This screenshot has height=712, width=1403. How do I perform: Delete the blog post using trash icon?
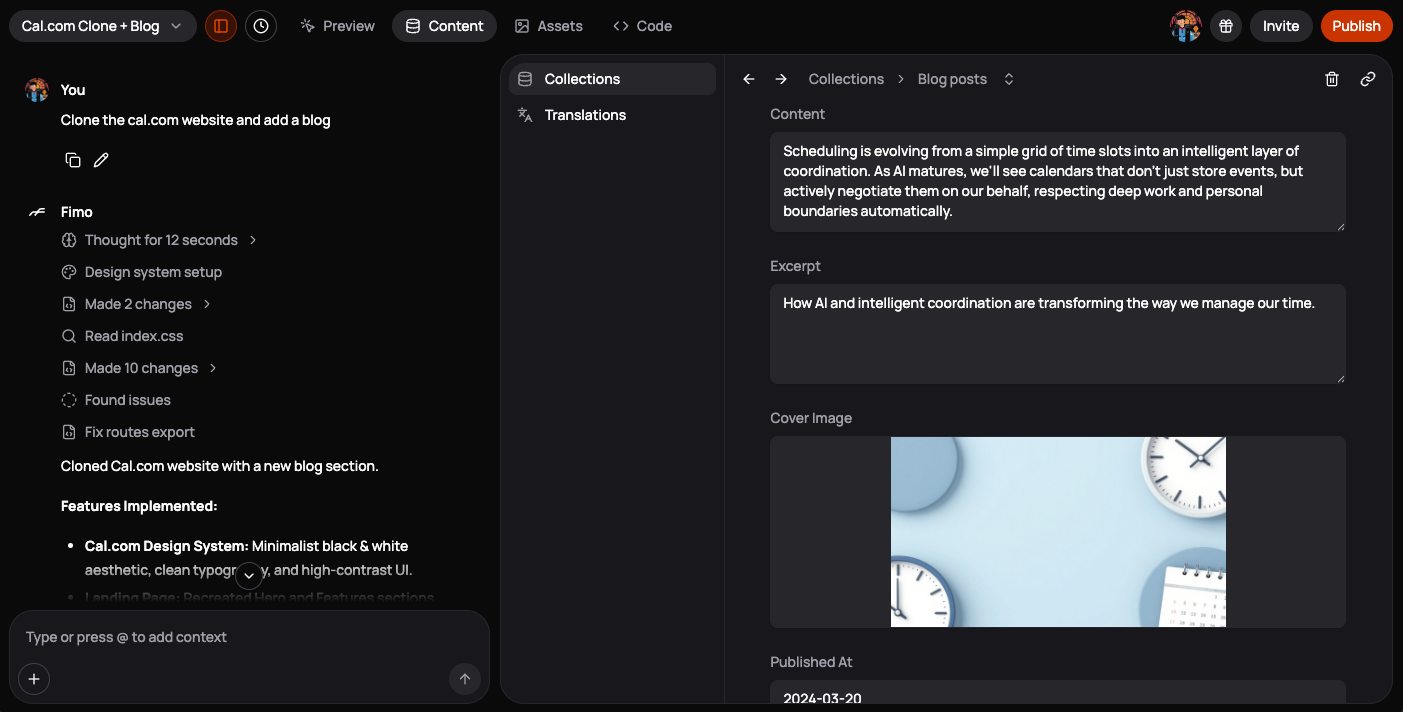[1331, 78]
